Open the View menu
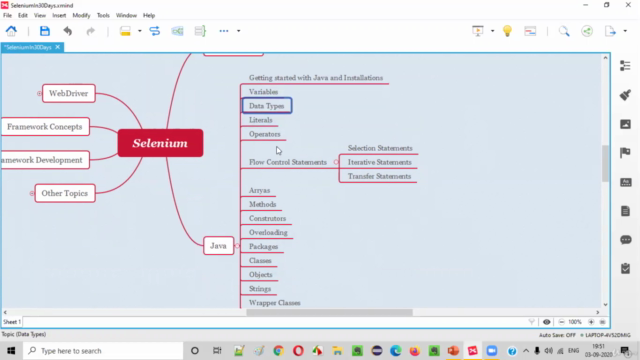This screenshot has width=640, height=360. [40, 16]
